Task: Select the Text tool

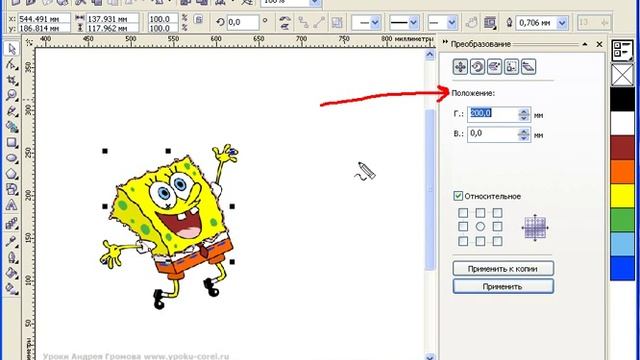Action: coord(11,205)
